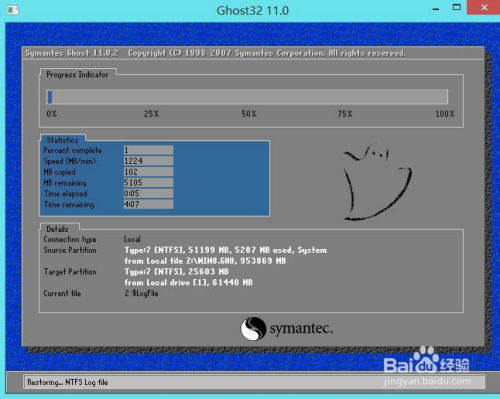Click the Symantec yin-yang logo
Screen dimensions: 500x399
tap(253, 328)
